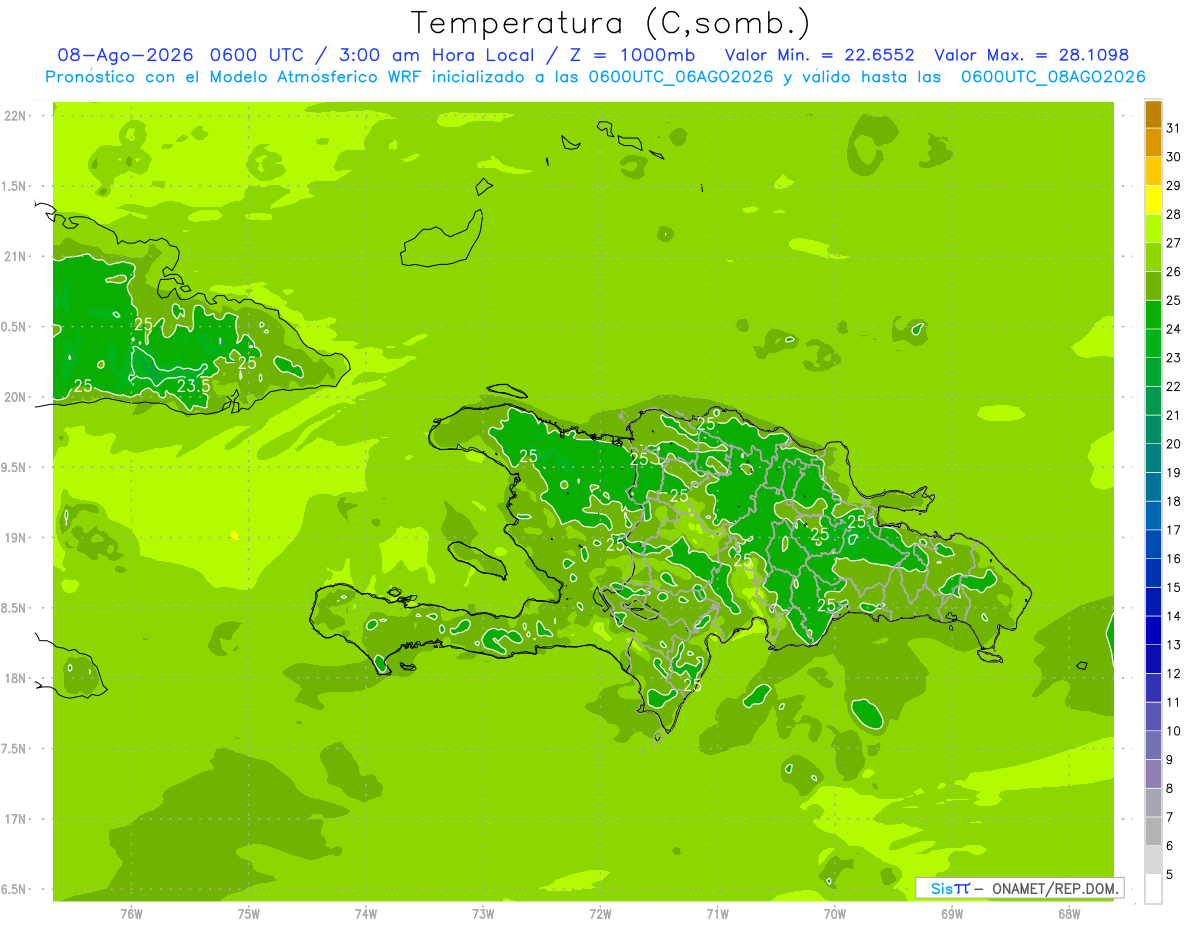Click longitude axis label "69W"

pos(952,914)
